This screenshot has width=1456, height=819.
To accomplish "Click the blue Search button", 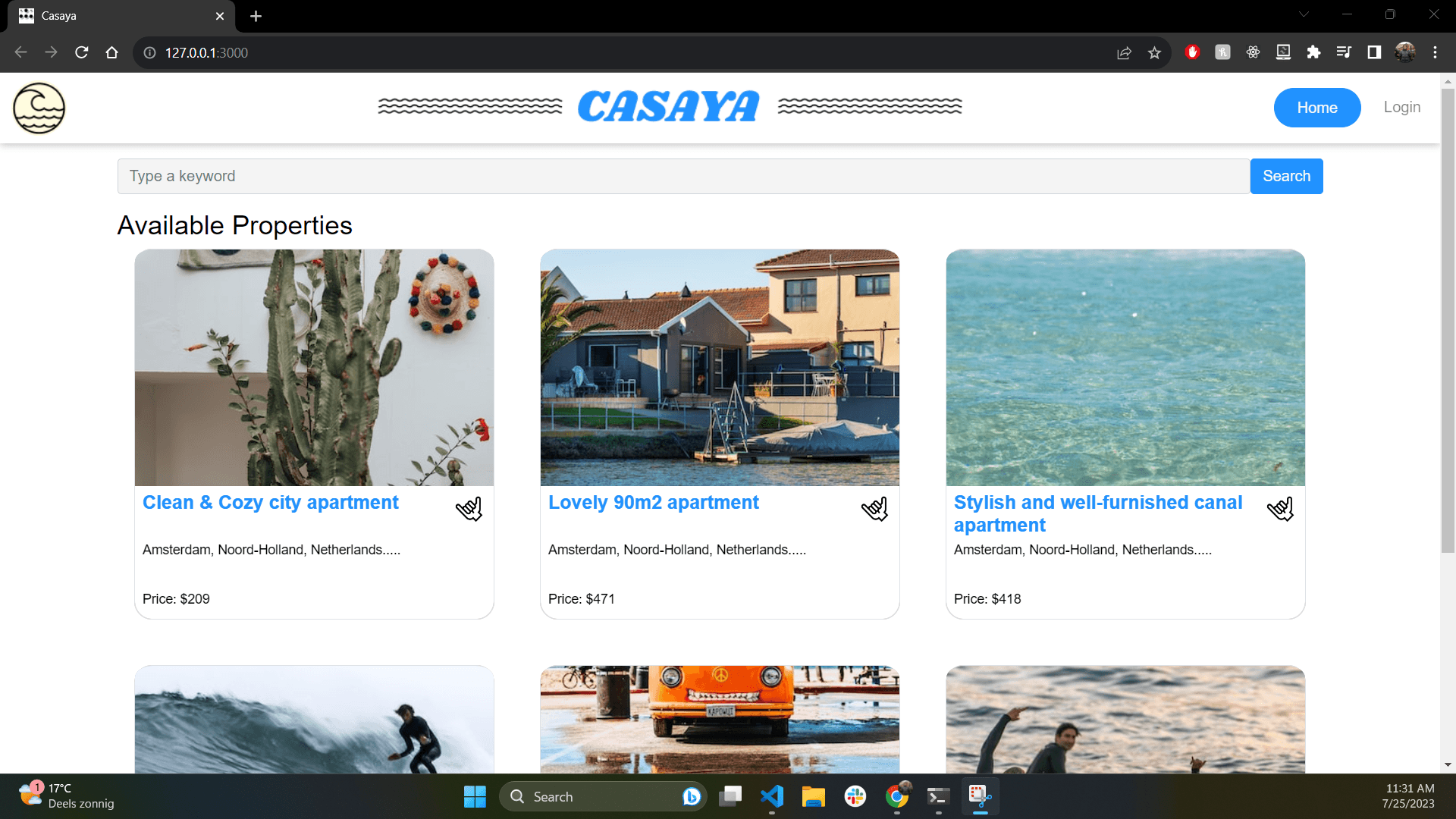I will click(1286, 176).
